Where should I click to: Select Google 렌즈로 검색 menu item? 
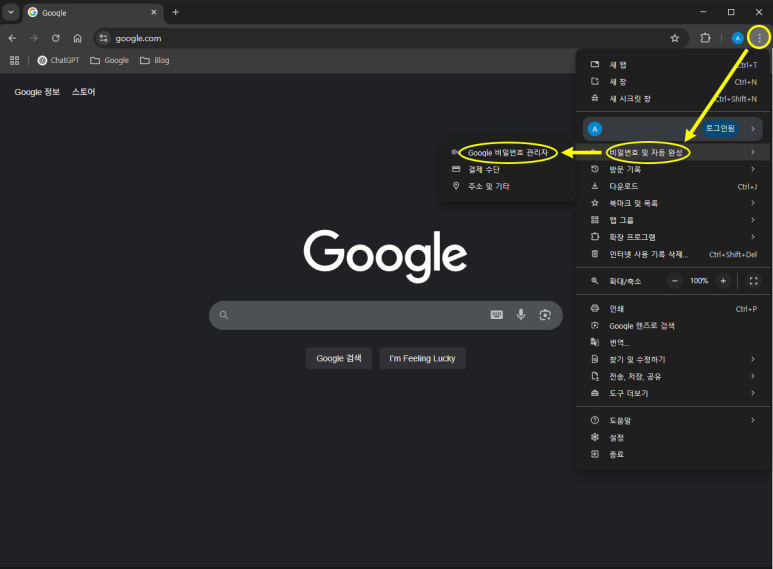[672, 326]
